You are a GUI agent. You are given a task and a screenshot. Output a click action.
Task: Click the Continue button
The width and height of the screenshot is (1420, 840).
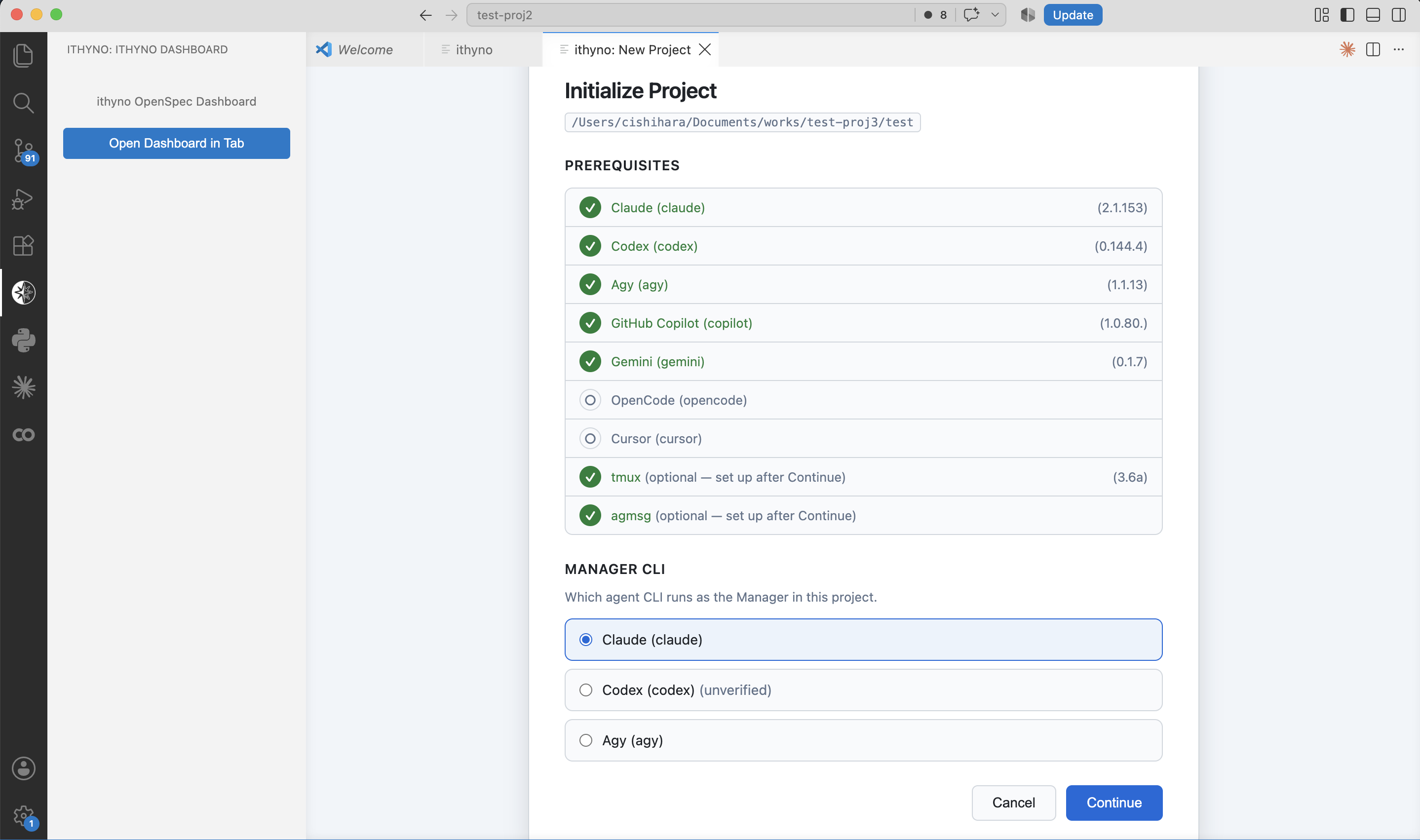coord(1114,802)
